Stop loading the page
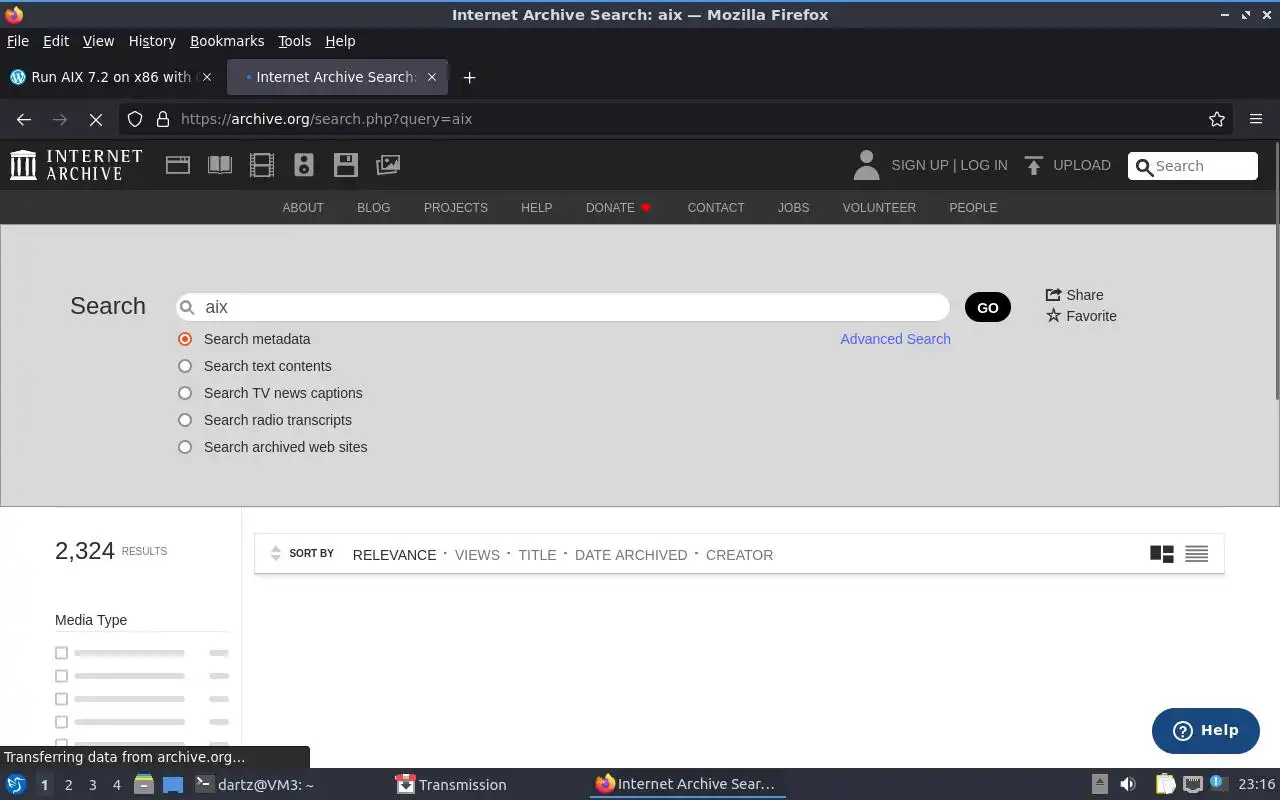Viewport: 1280px width, 800px height. click(96, 119)
